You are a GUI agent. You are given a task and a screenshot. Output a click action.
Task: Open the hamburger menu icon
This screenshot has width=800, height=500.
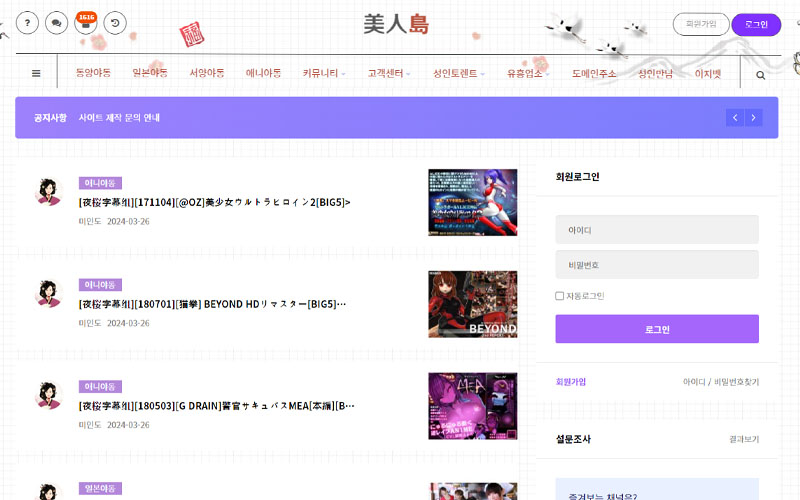tap(36, 73)
